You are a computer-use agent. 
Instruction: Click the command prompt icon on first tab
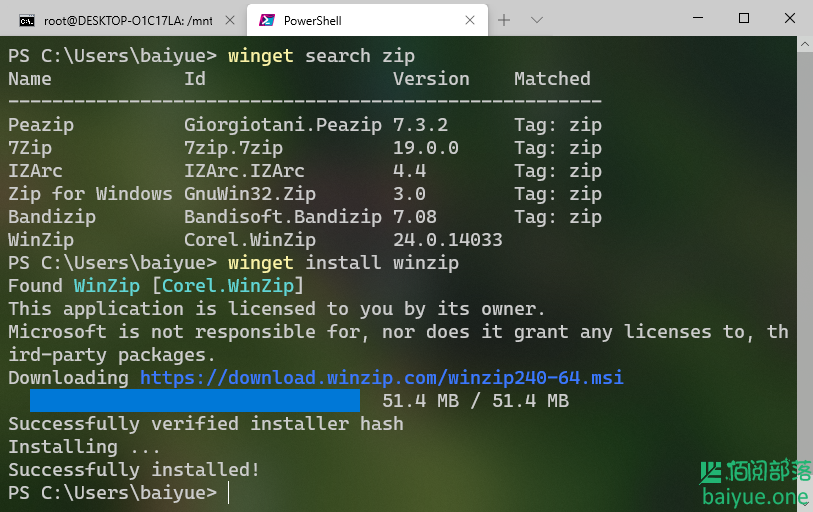point(26,21)
